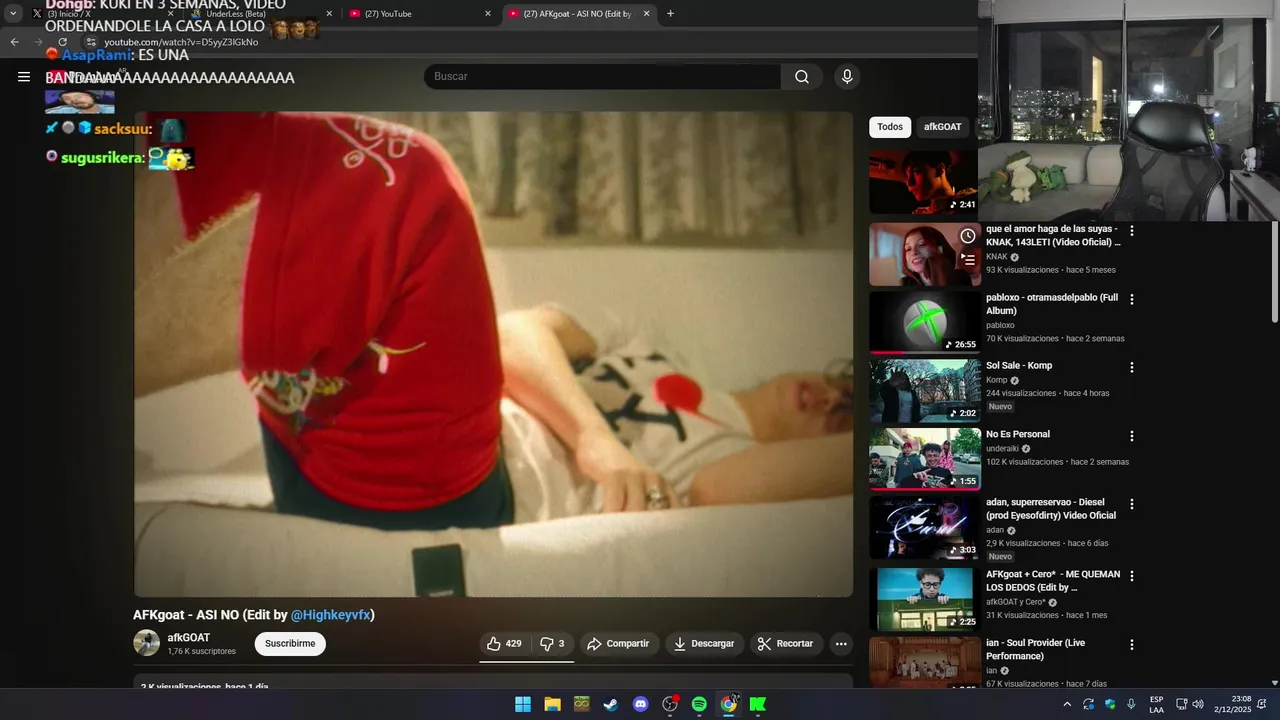
Task: Open File Explorer from the taskbar
Action: point(552,704)
